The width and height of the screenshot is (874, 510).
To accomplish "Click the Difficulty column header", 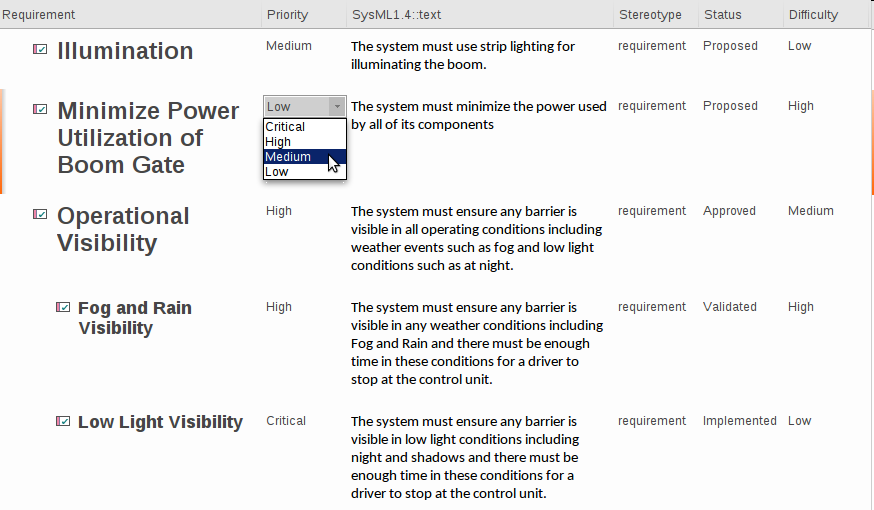I will click(813, 15).
